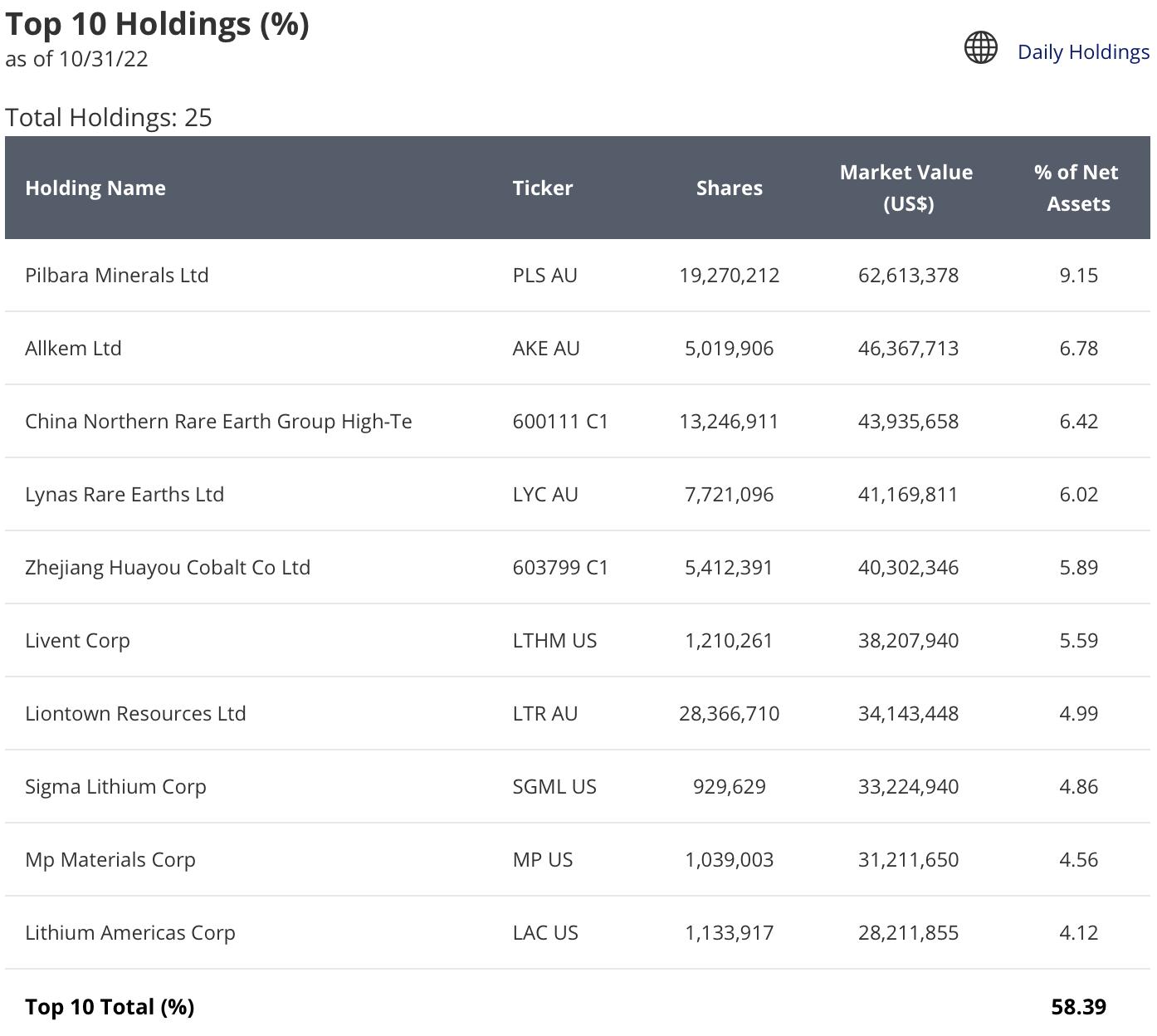Click ticker PLS AU
Screen dimensions: 1157x1036
(x=544, y=275)
